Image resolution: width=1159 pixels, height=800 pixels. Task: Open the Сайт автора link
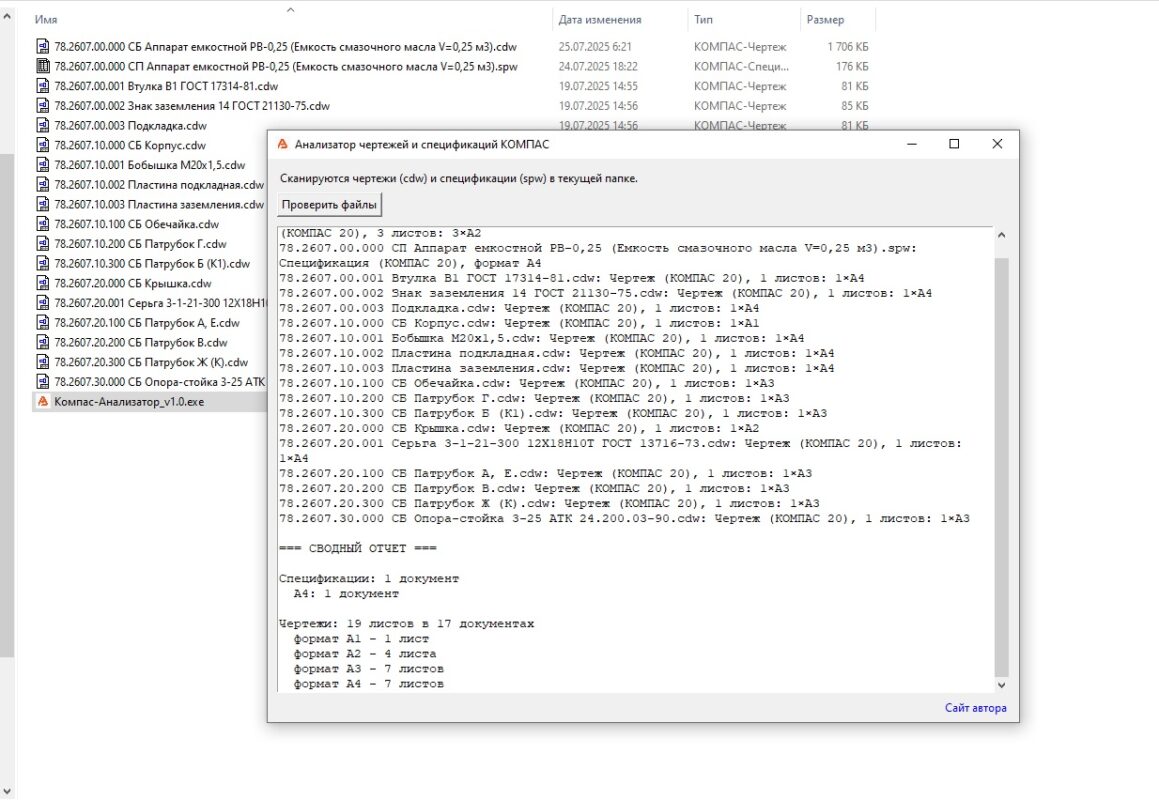point(975,708)
